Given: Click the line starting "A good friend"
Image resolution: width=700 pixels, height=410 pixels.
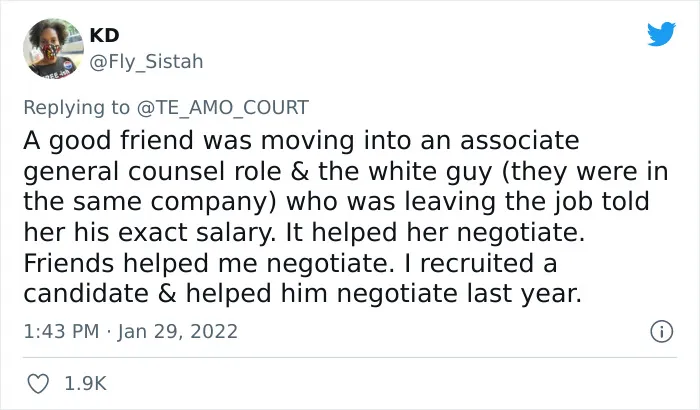Looking at the screenshot, I should coord(301,141).
